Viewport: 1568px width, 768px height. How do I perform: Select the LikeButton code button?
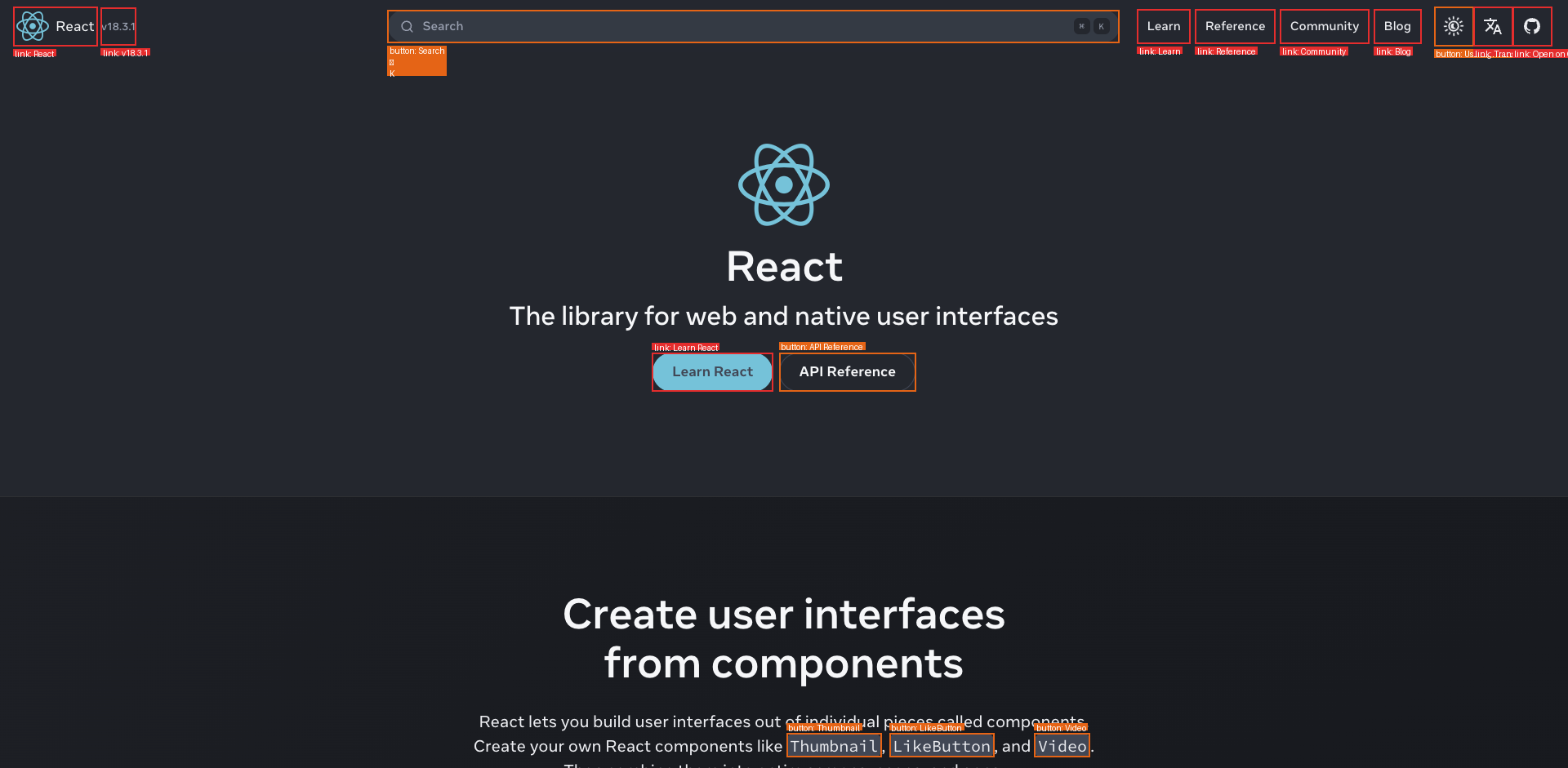coord(941,746)
